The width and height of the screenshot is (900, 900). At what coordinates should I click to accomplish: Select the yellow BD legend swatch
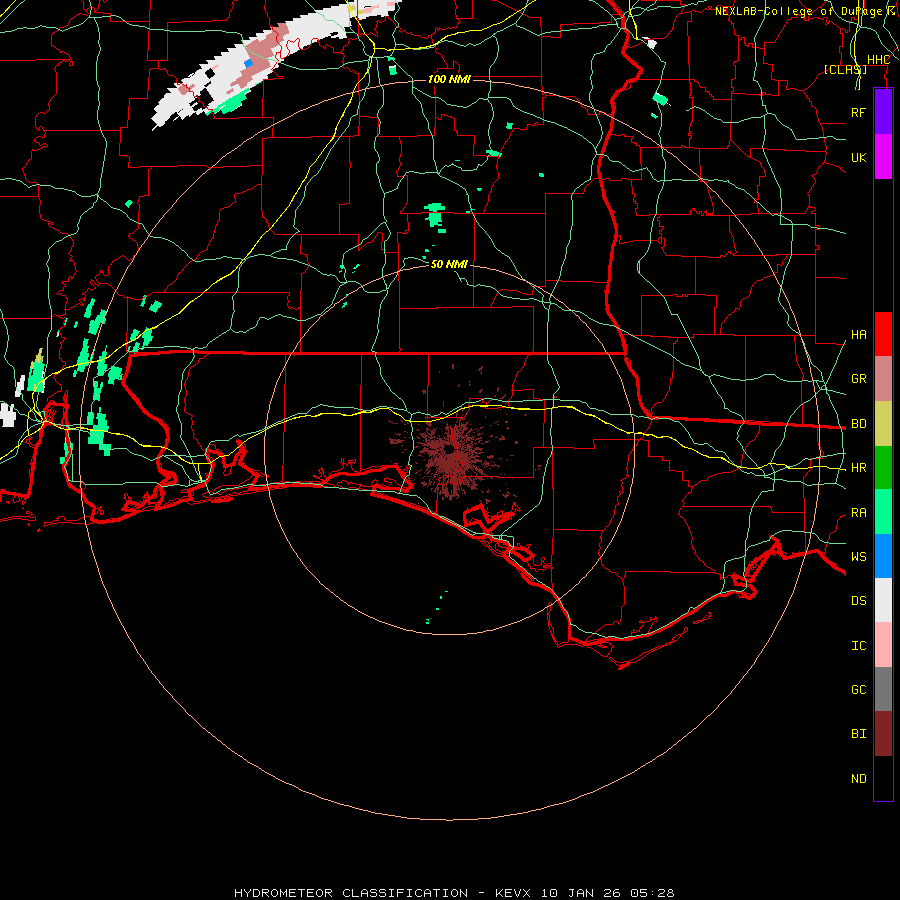(883, 424)
